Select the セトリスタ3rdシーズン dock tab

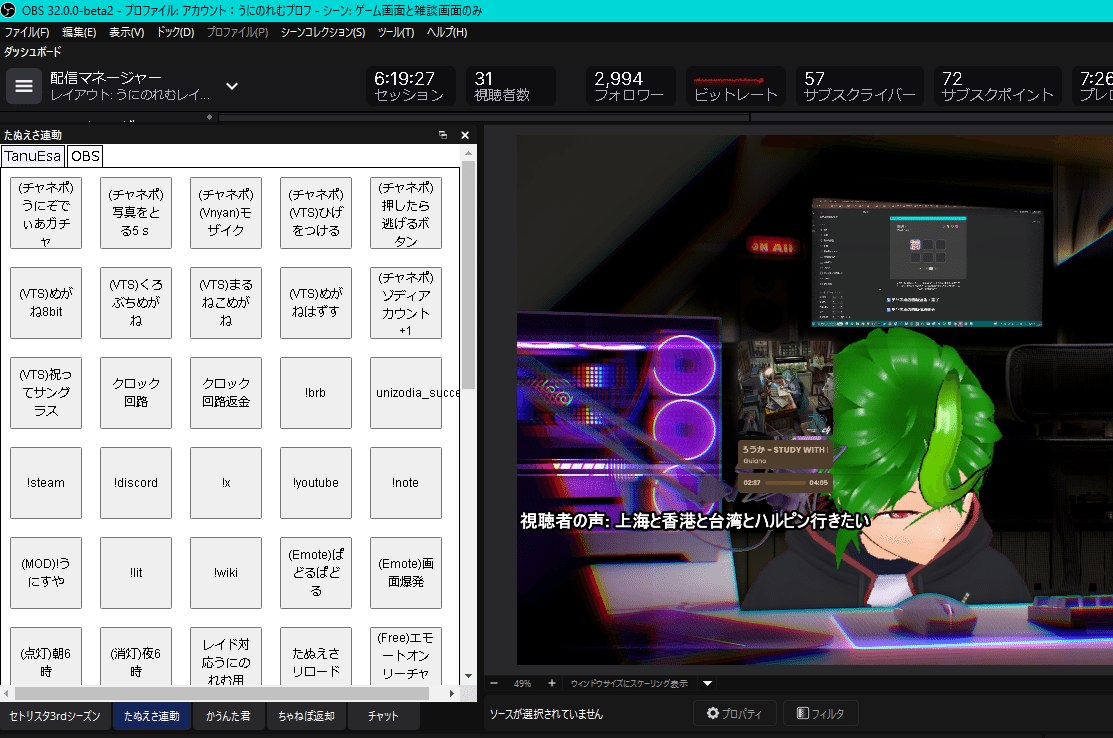(55, 716)
